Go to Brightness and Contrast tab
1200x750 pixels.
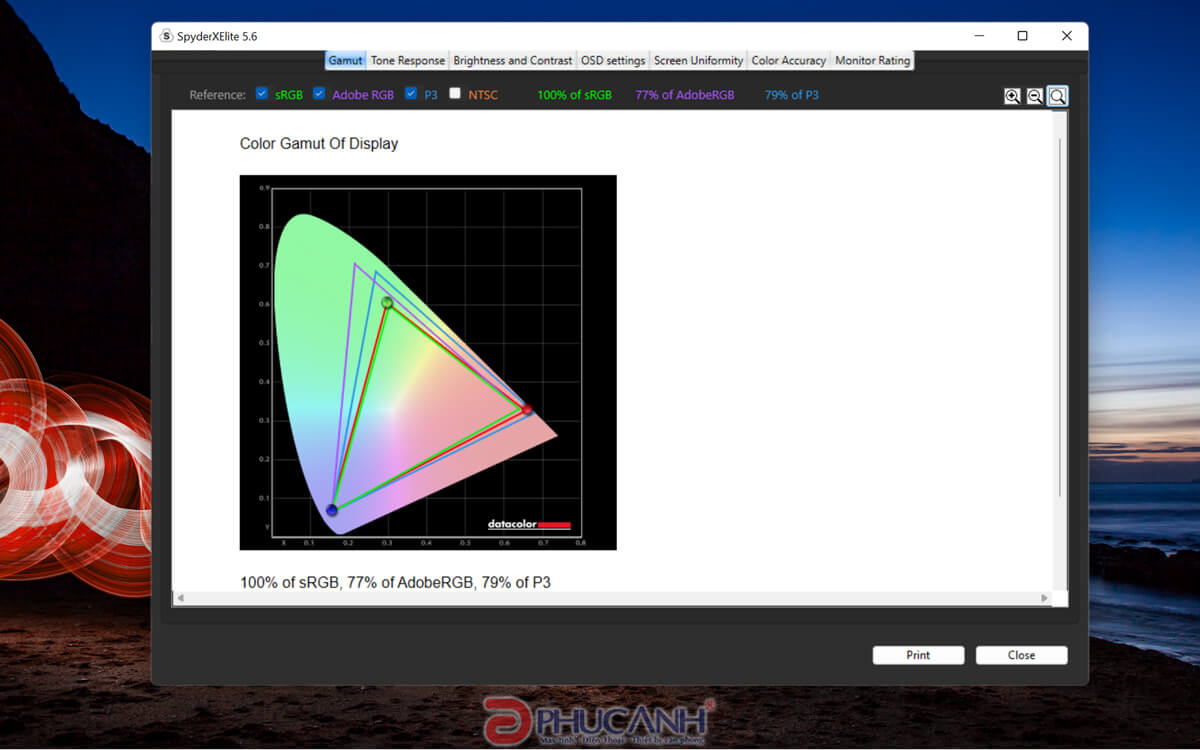coord(513,60)
